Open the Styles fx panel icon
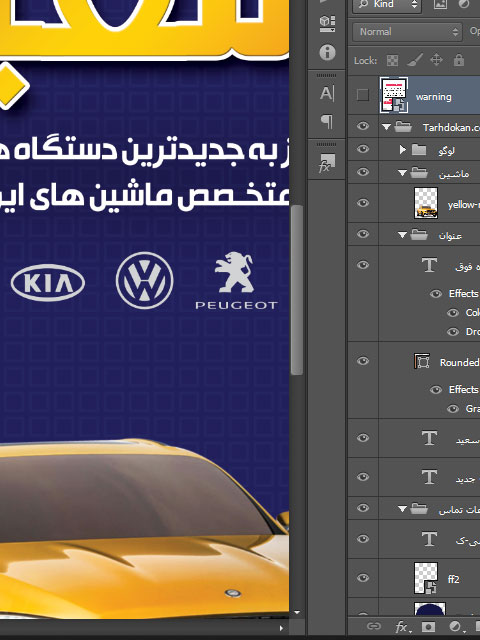The width and height of the screenshot is (480, 640). click(x=327, y=163)
